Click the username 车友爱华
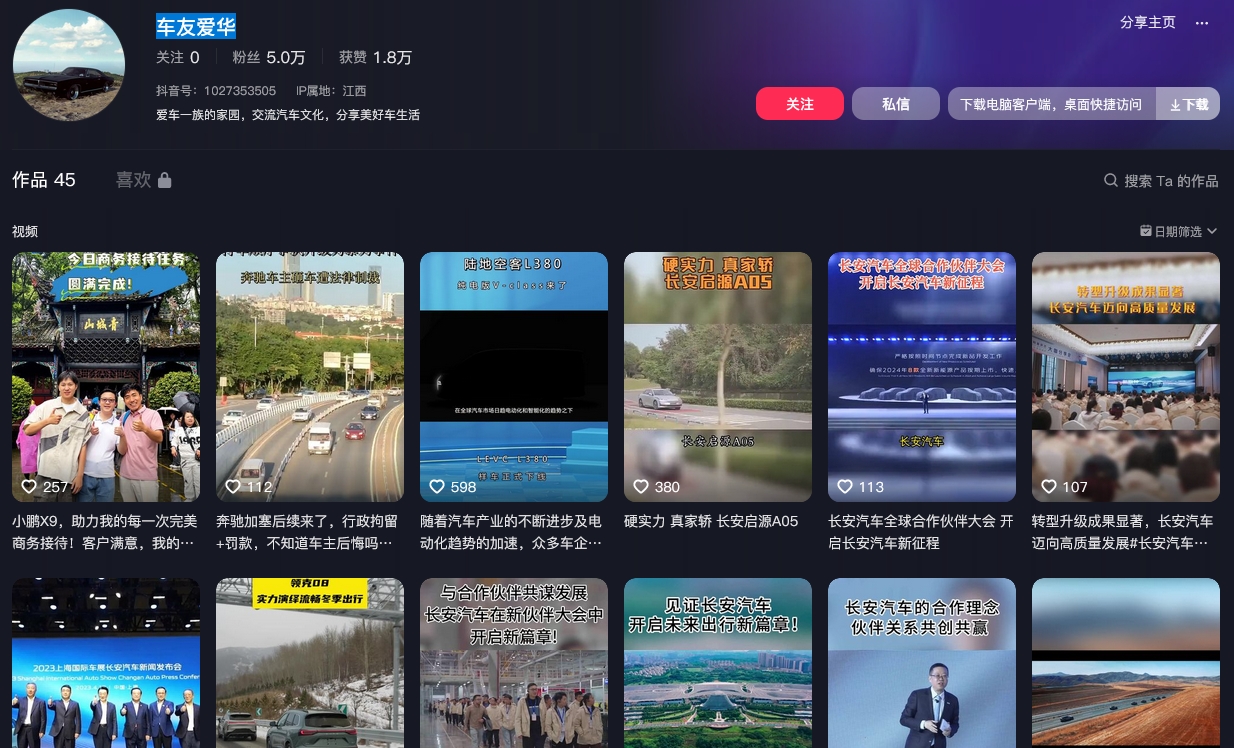 pyautogui.click(x=196, y=27)
